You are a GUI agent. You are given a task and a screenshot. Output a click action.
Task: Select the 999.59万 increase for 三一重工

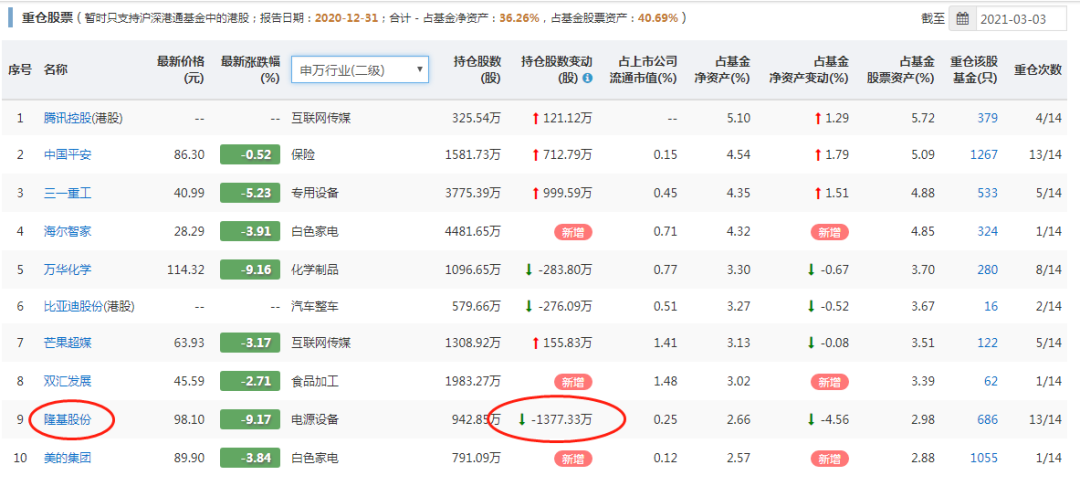point(568,193)
